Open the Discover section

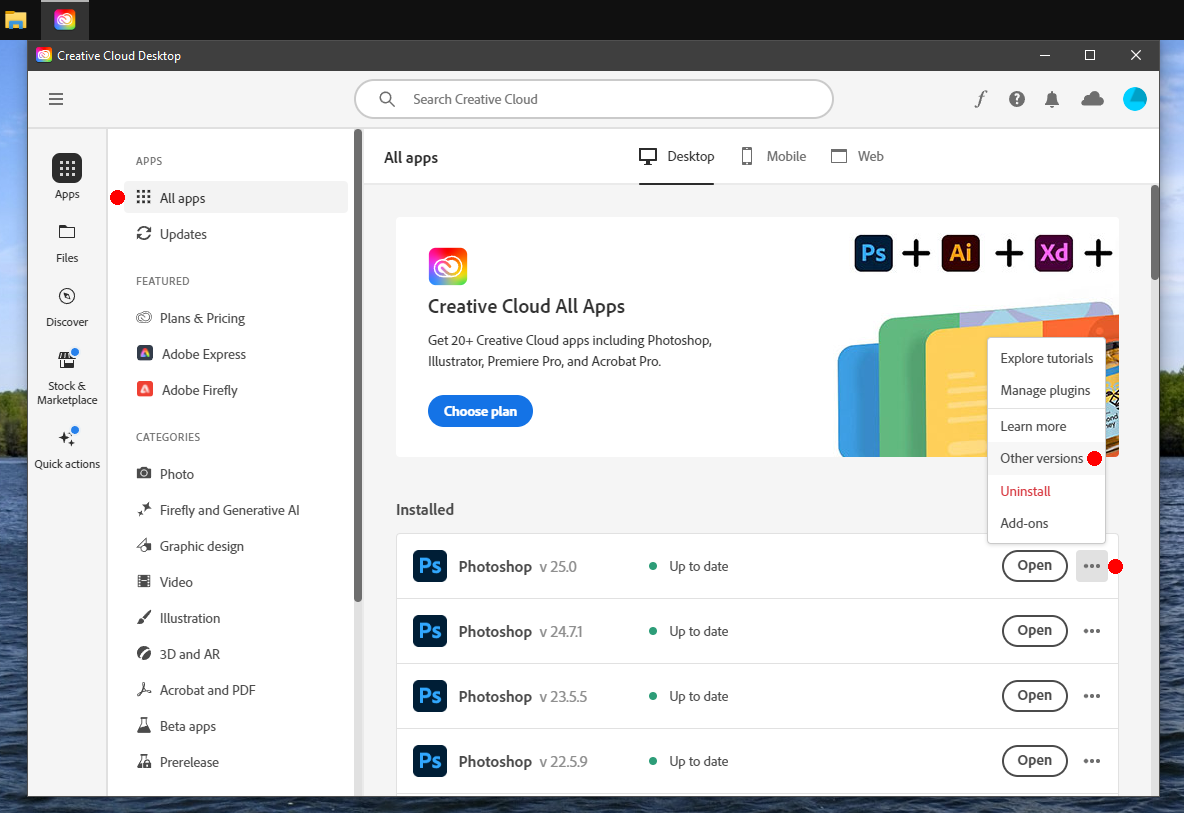pos(66,306)
